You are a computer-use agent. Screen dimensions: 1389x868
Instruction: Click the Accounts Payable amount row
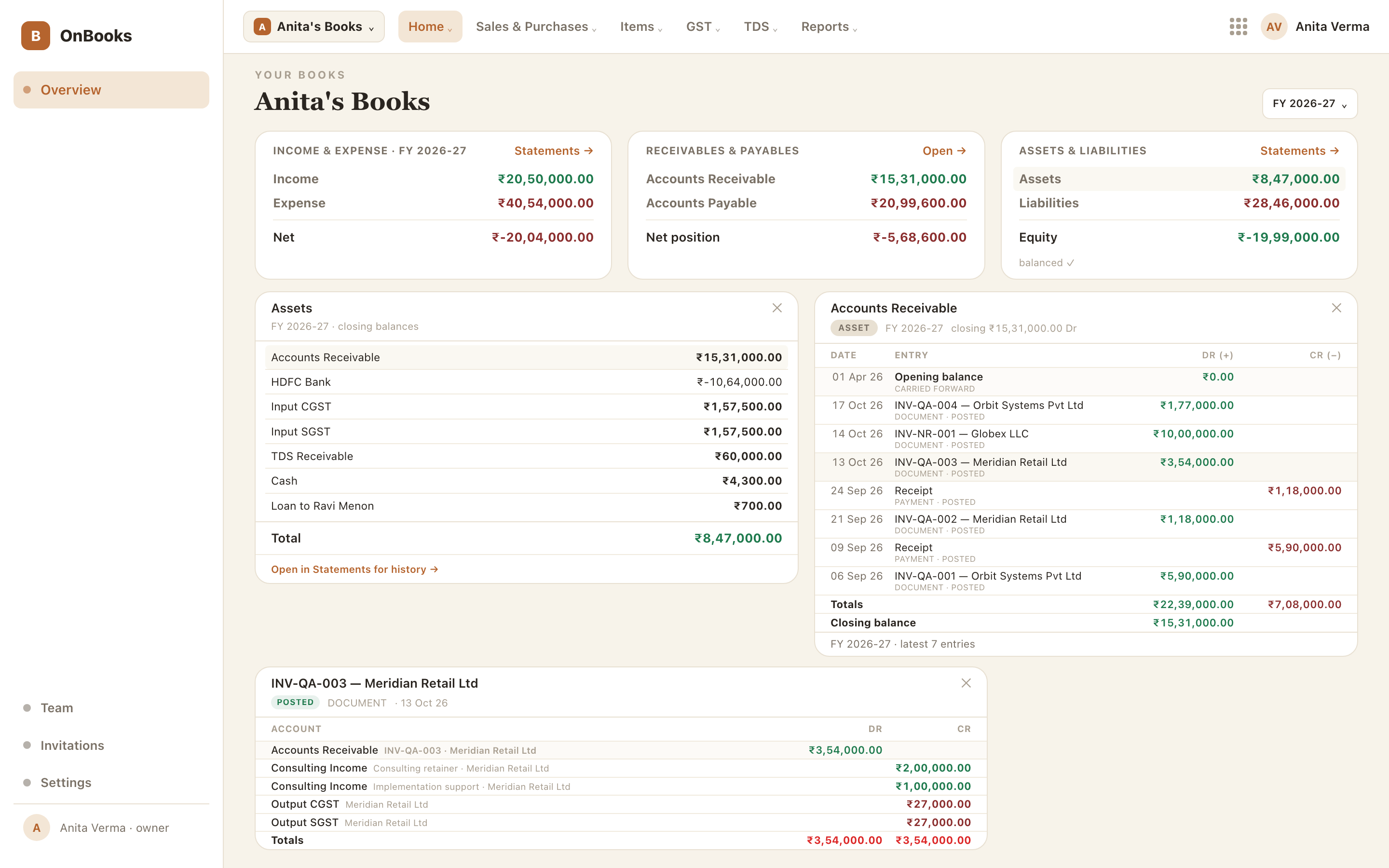tap(806, 203)
